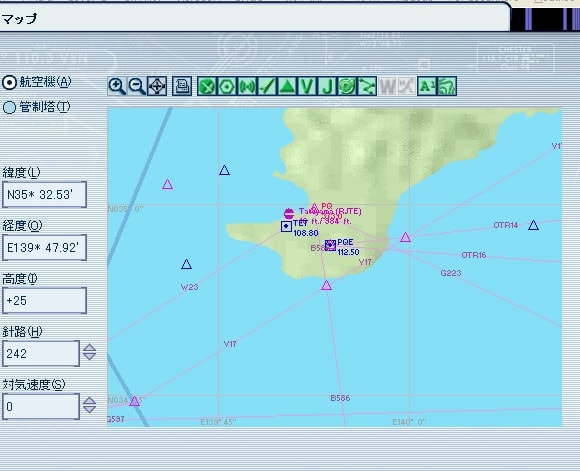Increase 針路(H) heading with up arrow
This screenshot has width=580, height=471.
click(x=89, y=348)
